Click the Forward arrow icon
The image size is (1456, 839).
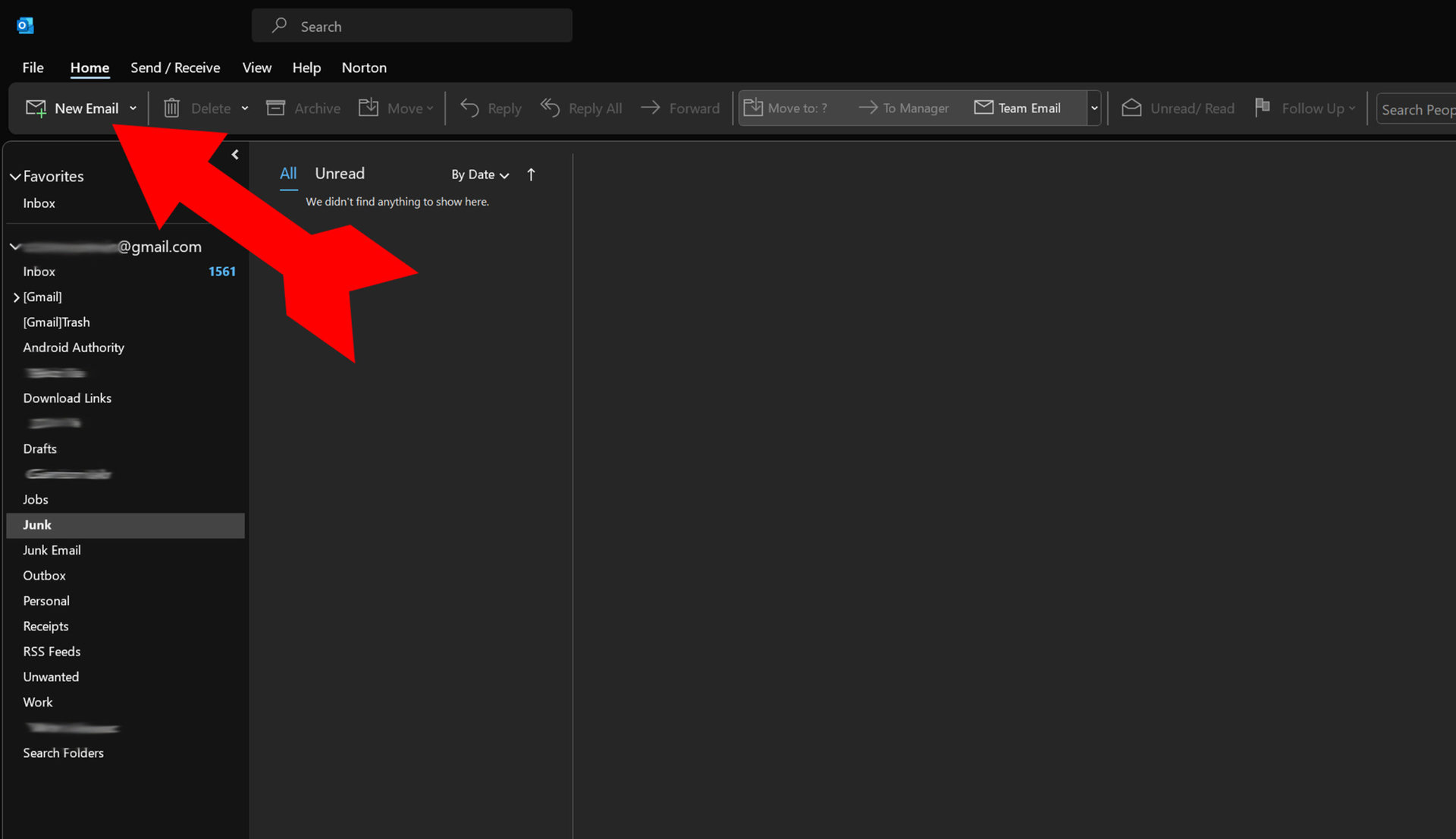point(650,108)
